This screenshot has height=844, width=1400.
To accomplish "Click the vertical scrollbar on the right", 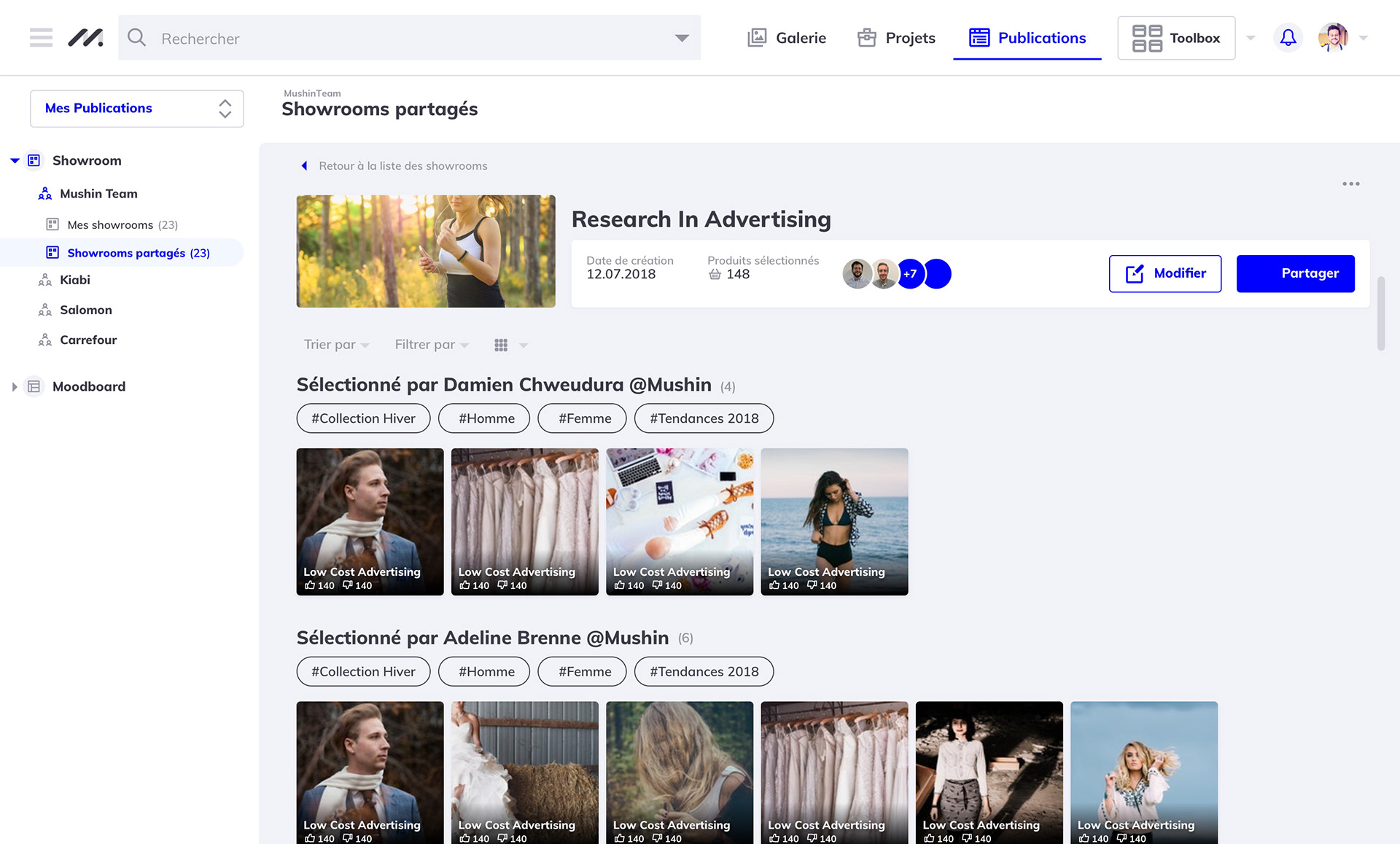I will [1380, 313].
